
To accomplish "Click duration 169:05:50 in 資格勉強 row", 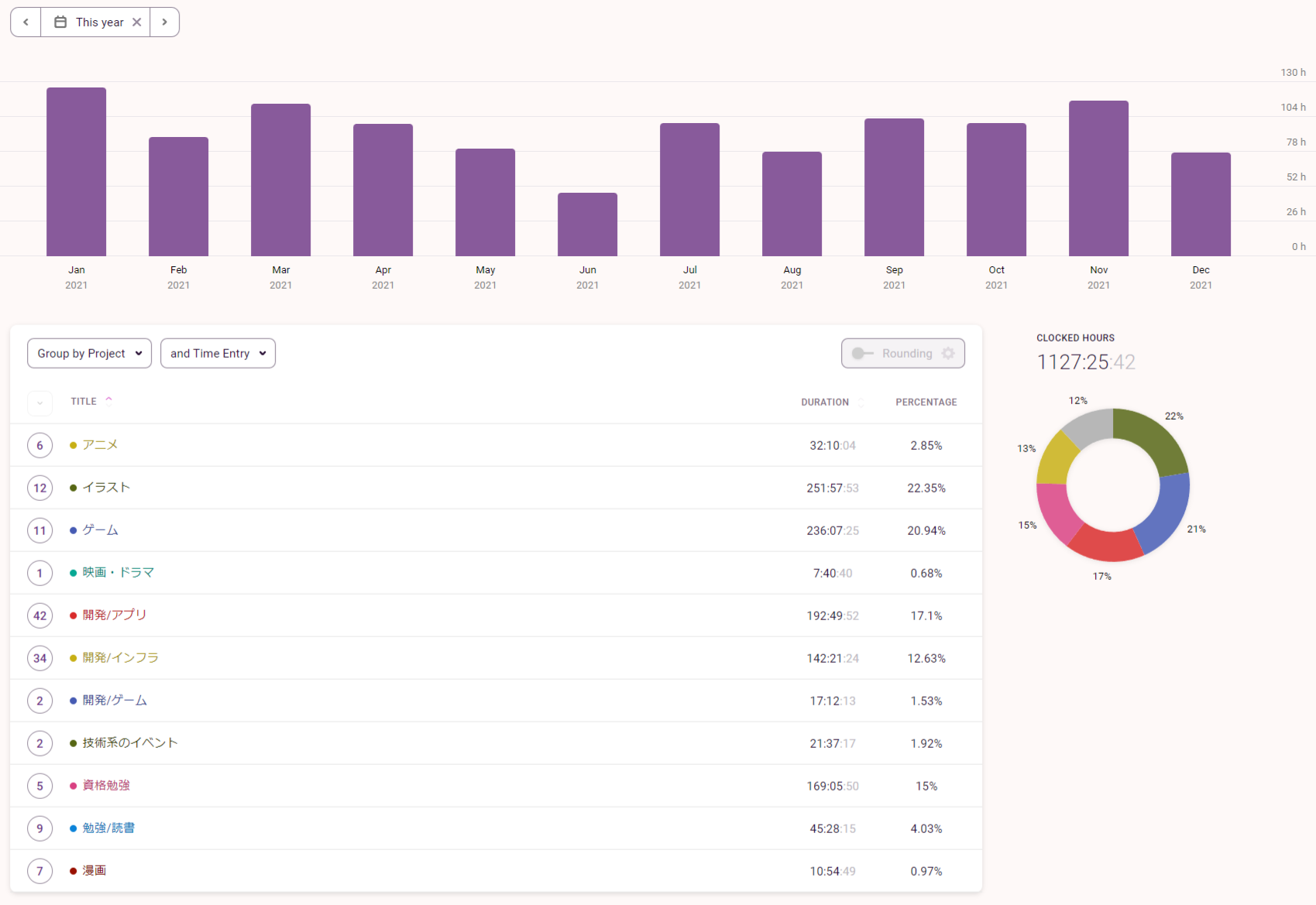I will pyautogui.click(x=833, y=786).
